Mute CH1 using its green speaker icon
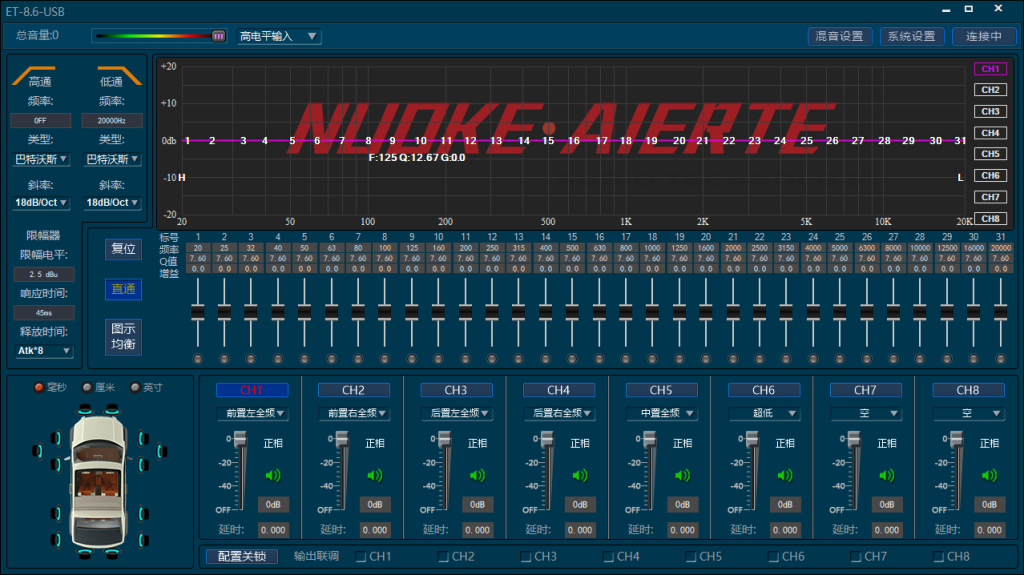Viewport: 1024px width, 575px height. pyautogui.click(x=273, y=475)
